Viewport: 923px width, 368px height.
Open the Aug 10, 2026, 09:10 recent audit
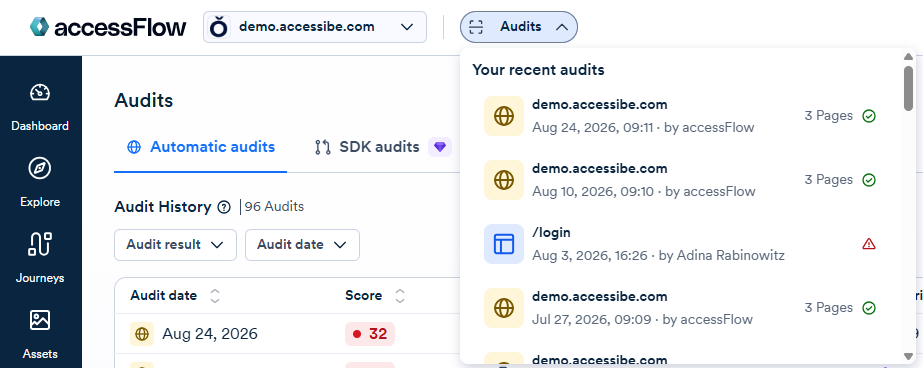click(680, 180)
